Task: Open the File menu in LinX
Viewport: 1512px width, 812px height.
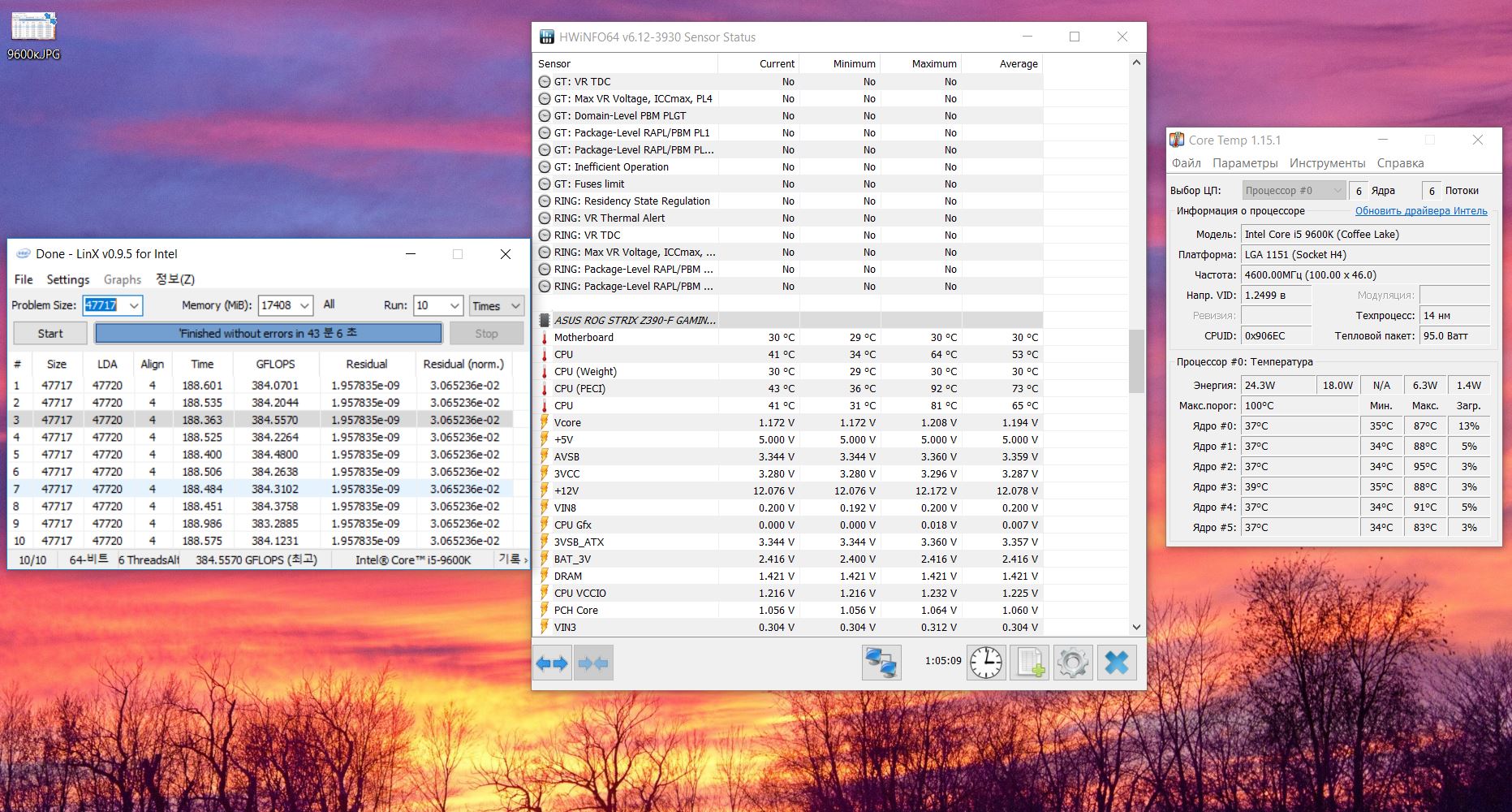Action: [24, 279]
